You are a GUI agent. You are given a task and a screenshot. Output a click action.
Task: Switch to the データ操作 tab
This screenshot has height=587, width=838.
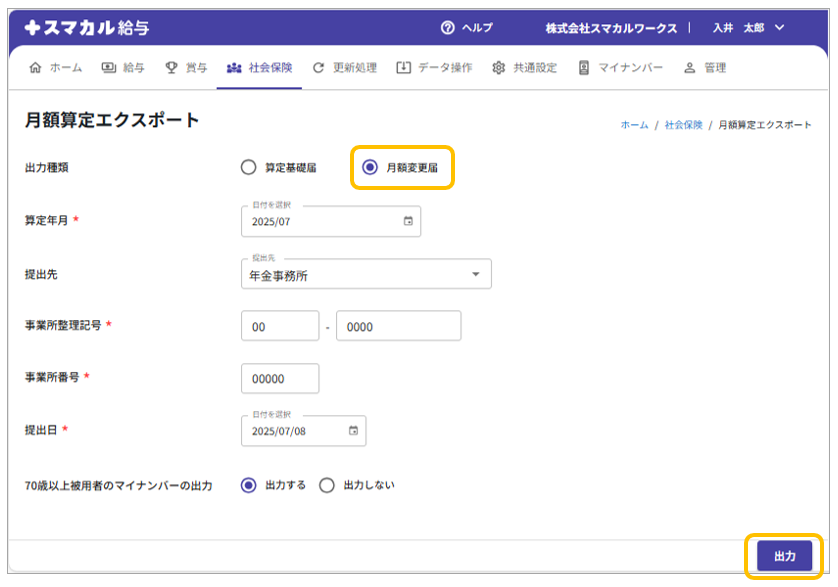[x=434, y=68]
